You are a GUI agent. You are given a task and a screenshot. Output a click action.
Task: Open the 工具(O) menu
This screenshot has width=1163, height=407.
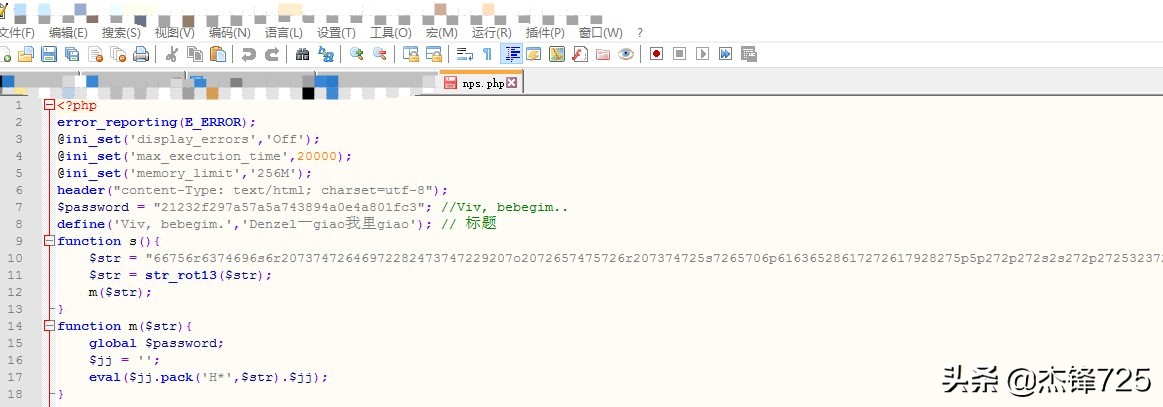click(390, 33)
